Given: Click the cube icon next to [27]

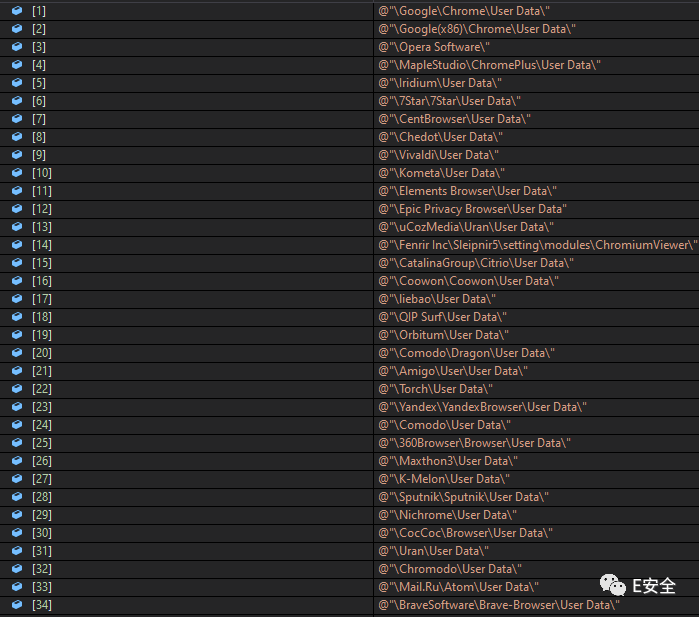Looking at the screenshot, I should pos(17,479).
